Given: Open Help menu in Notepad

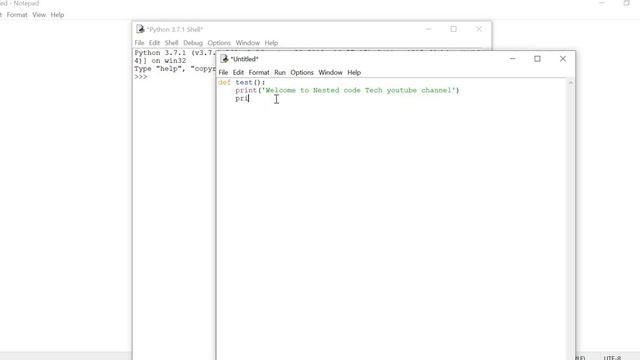Looking at the screenshot, I should click(57, 15).
